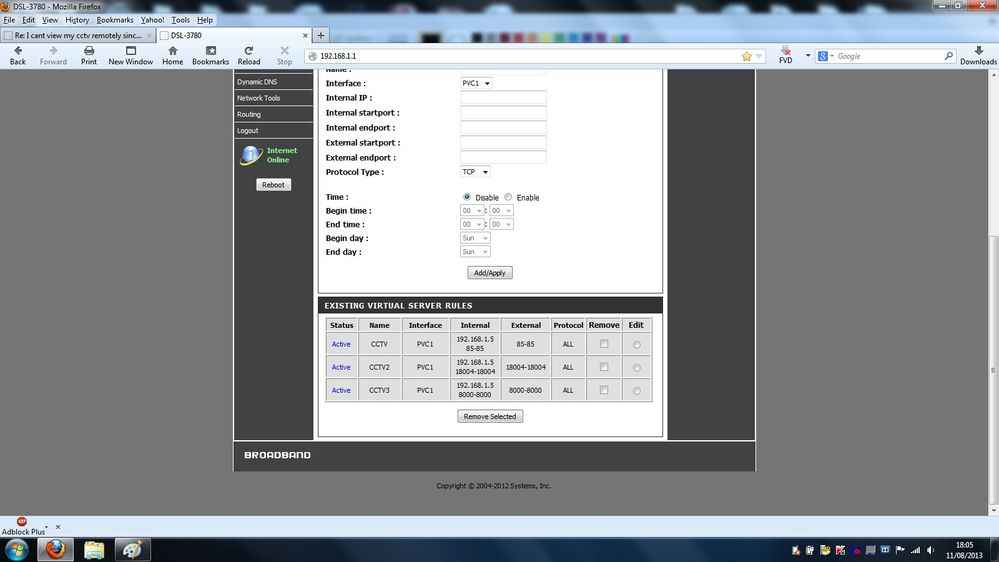This screenshot has width=999, height=562.
Task: Go to the Home page icon
Action: click(172, 51)
